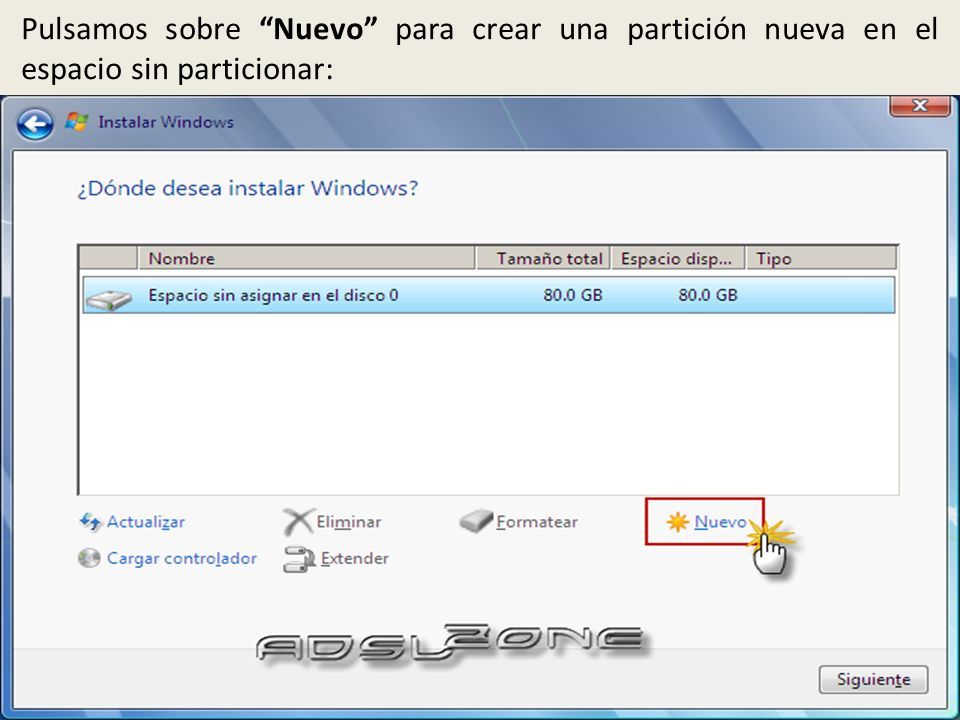This screenshot has width=960, height=720.
Task: Close the Instalar Windows window
Action: click(x=920, y=105)
